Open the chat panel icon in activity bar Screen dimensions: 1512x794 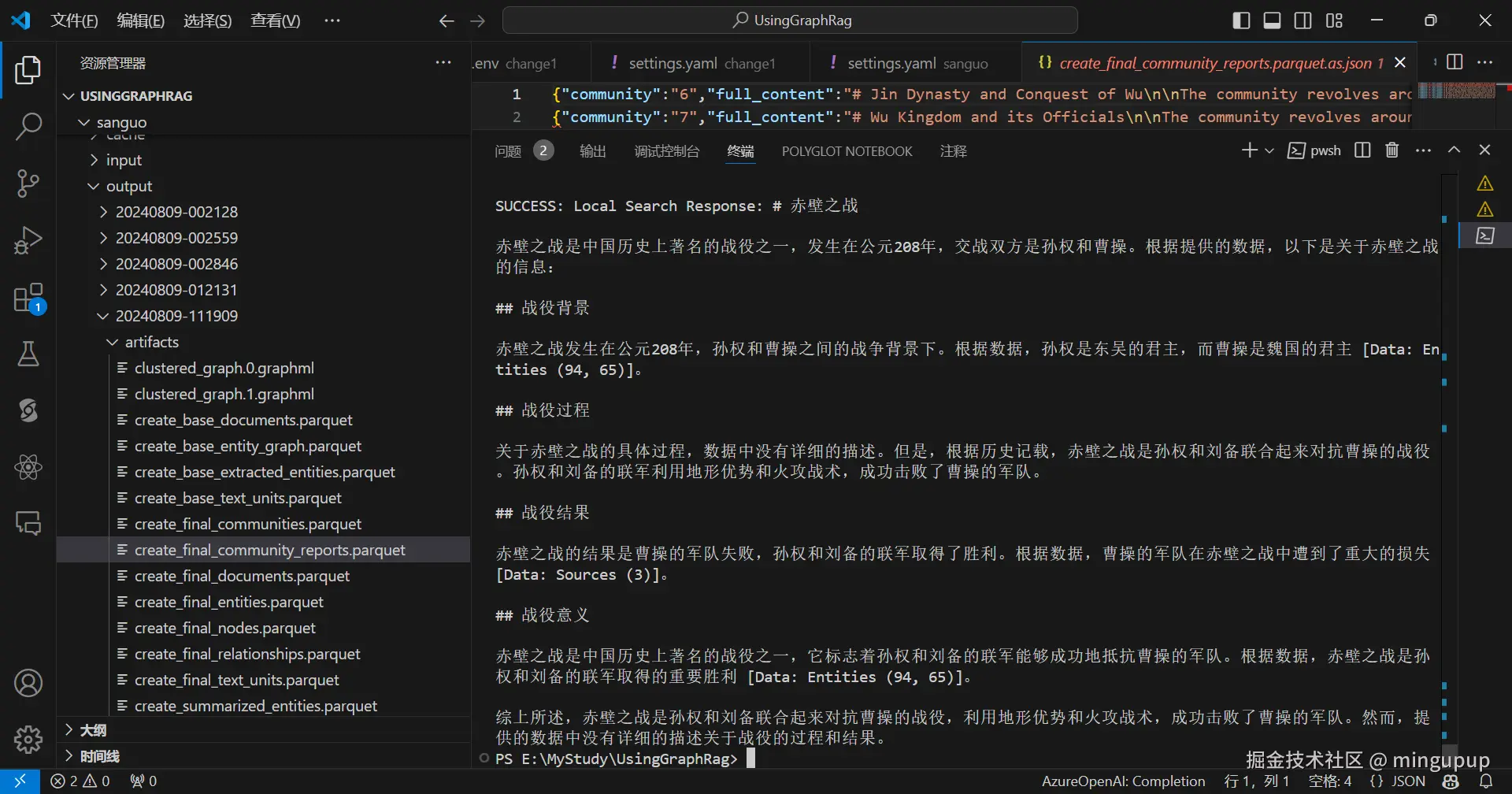[28, 523]
